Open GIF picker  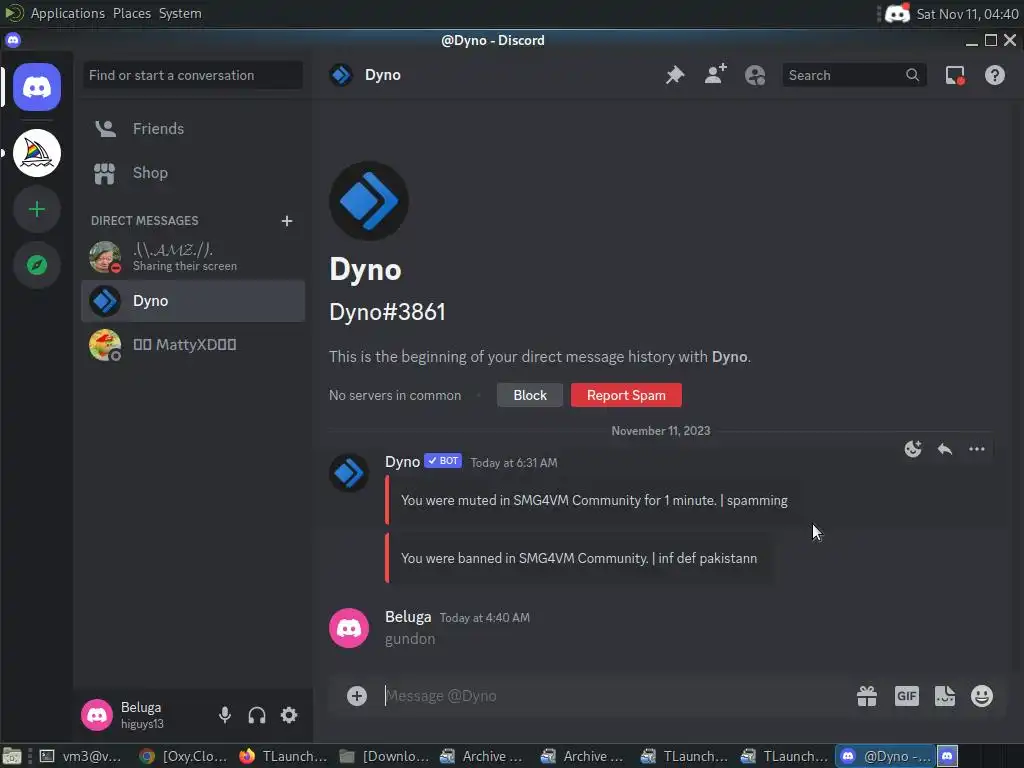pos(906,696)
